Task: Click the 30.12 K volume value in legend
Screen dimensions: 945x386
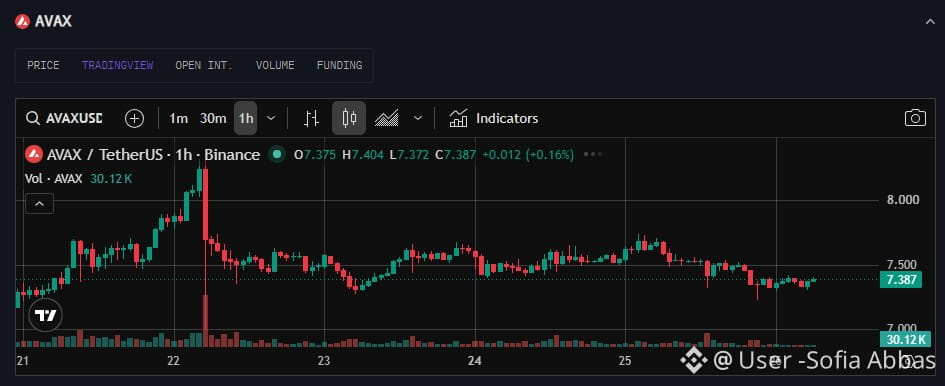Action: (x=111, y=179)
